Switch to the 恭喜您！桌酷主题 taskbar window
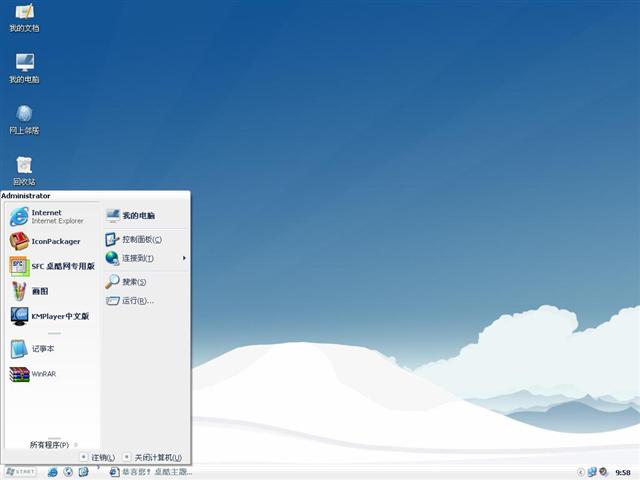 [x=151, y=472]
